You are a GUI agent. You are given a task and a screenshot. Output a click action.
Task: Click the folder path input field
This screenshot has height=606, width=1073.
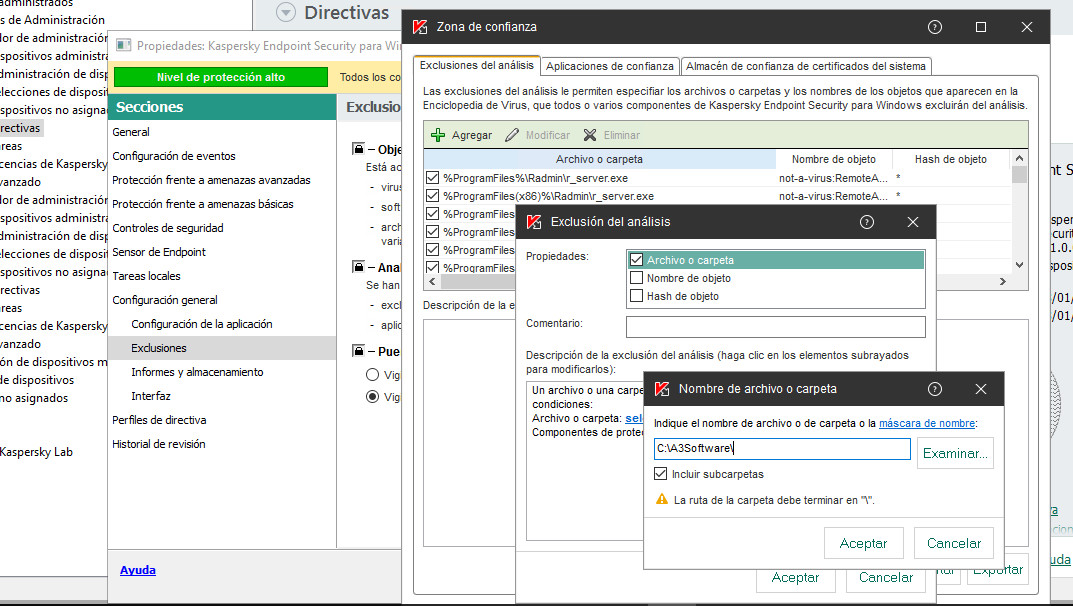point(781,450)
